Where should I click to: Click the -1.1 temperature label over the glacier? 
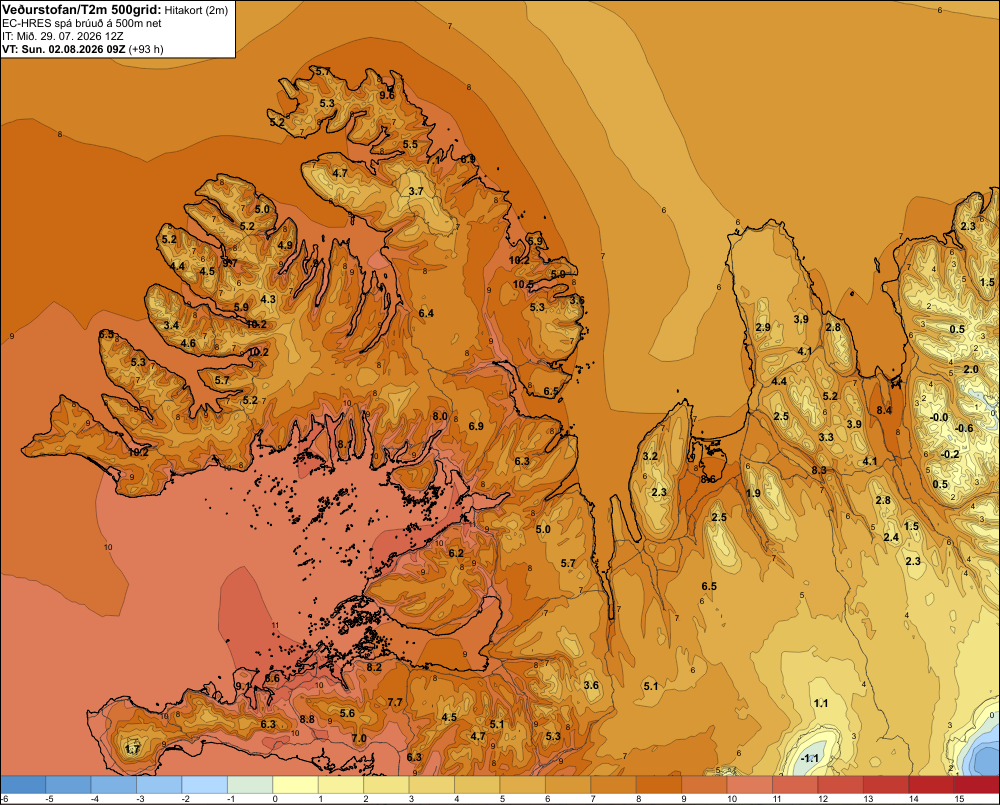(809, 758)
